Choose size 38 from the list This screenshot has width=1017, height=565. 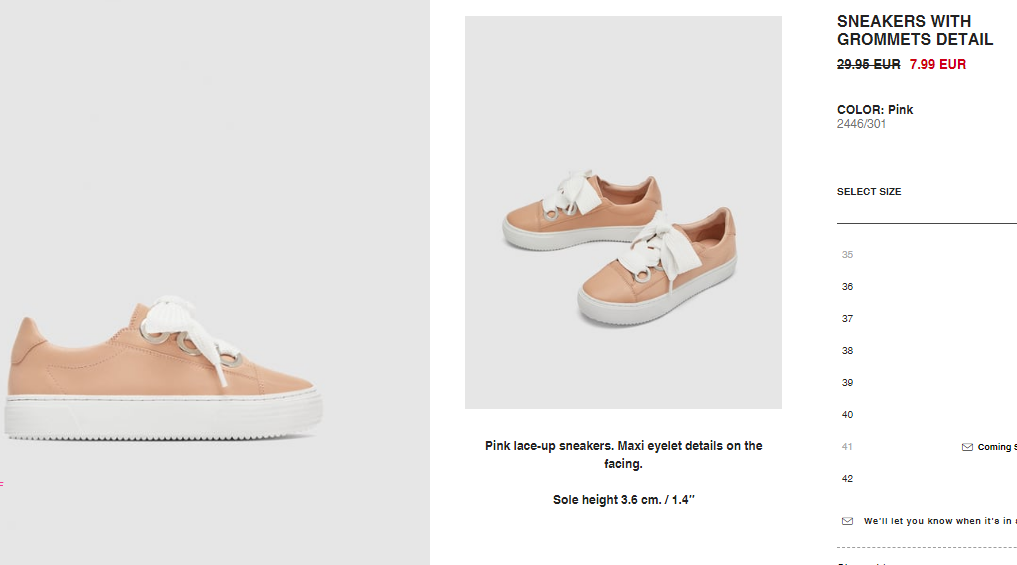[847, 350]
